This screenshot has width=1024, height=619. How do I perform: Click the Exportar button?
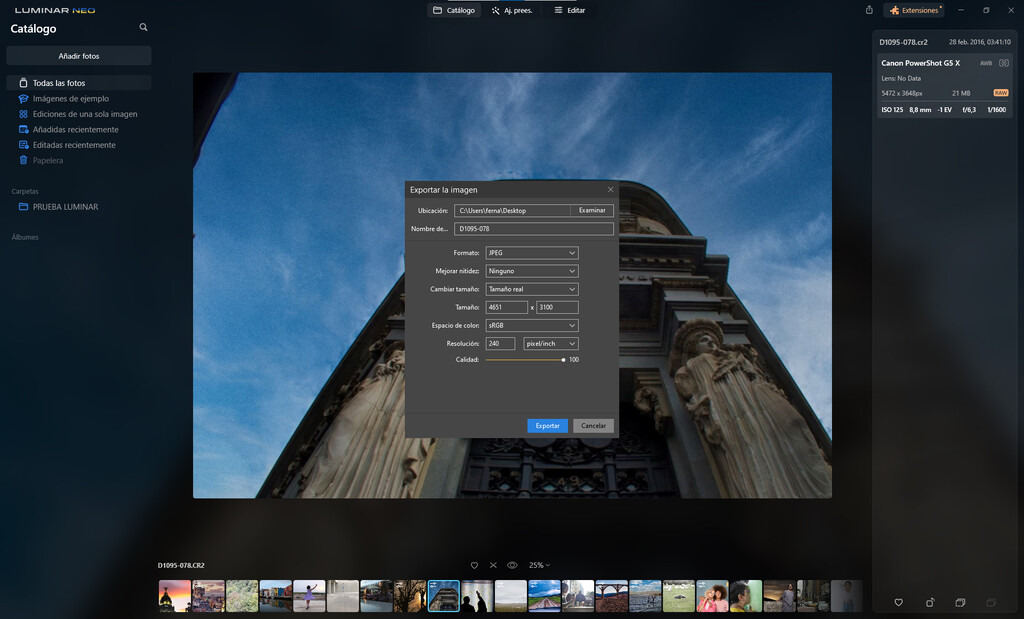[x=547, y=425]
